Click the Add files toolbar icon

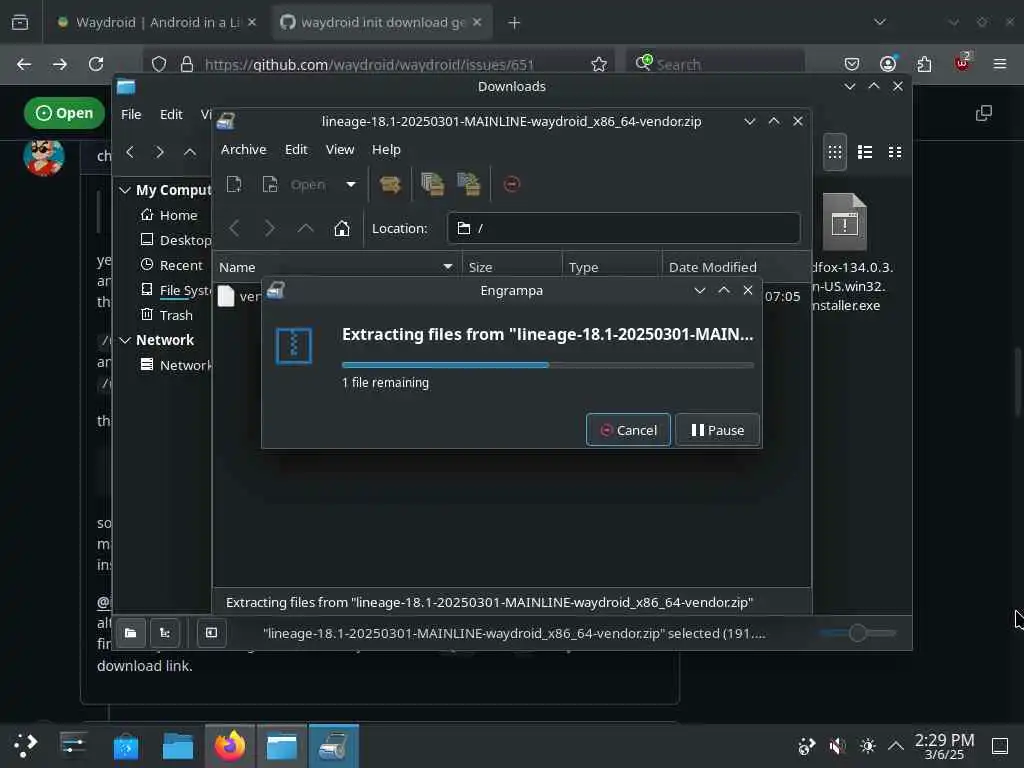tap(432, 184)
